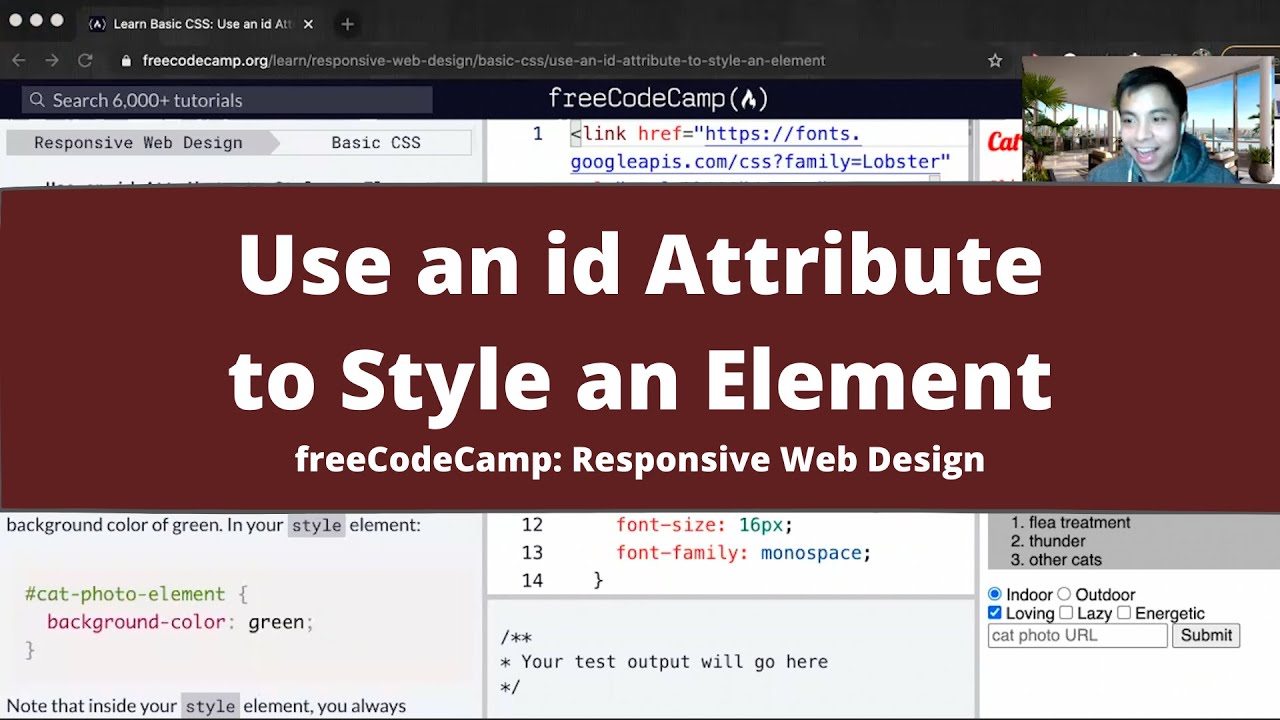Click the freecodecamp.org address bar URL
The image size is (1280, 720).
coord(484,60)
